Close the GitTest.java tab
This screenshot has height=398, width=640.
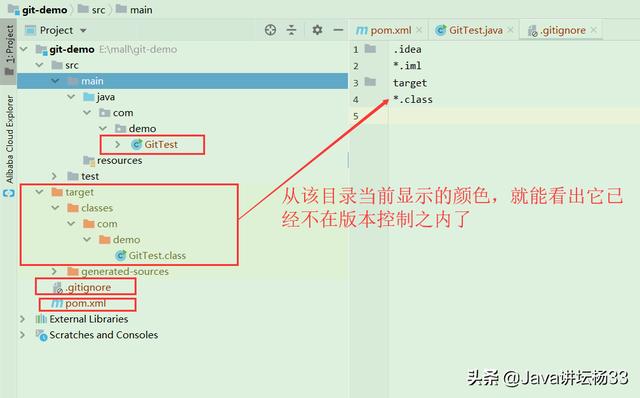pos(510,30)
